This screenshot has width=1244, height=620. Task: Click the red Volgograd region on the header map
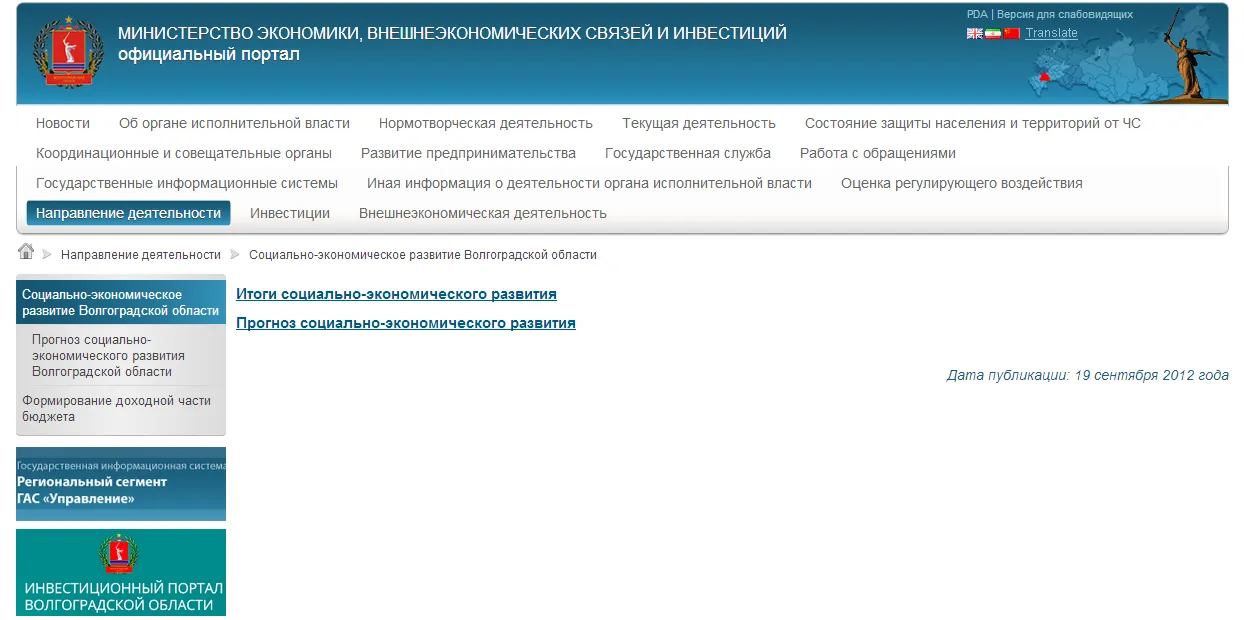click(1044, 78)
